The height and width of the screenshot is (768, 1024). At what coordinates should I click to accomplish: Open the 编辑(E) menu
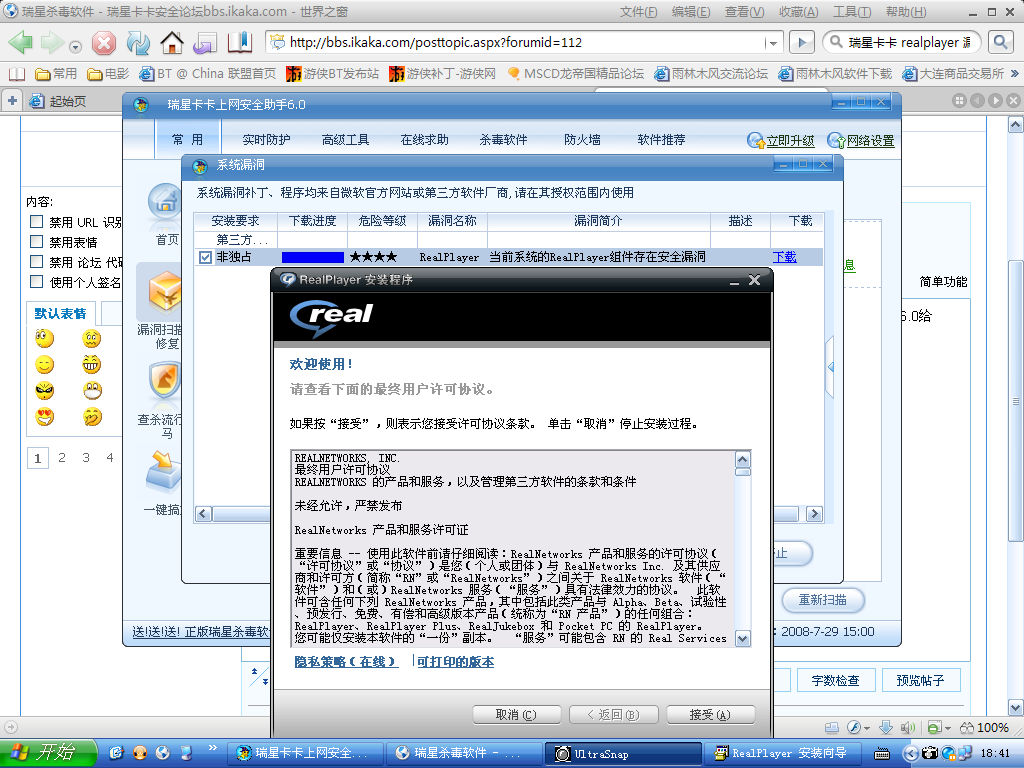(x=691, y=12)
